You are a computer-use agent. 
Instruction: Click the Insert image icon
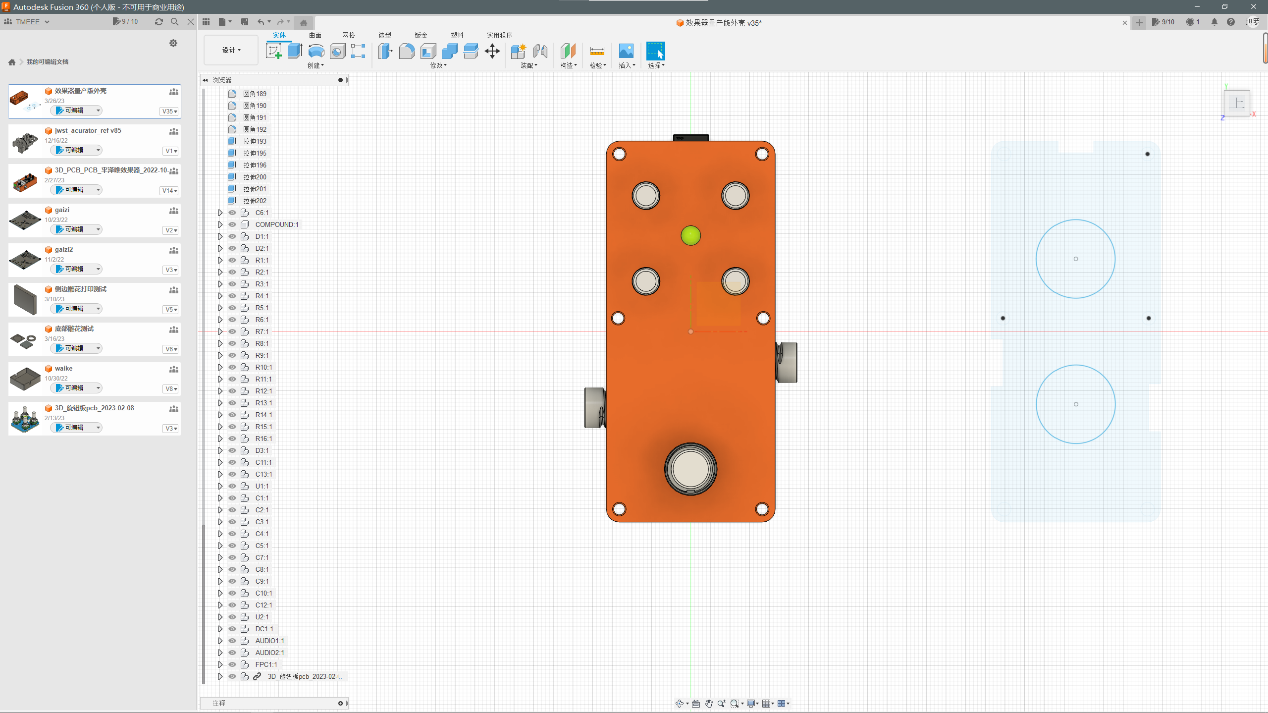[626, 51]
